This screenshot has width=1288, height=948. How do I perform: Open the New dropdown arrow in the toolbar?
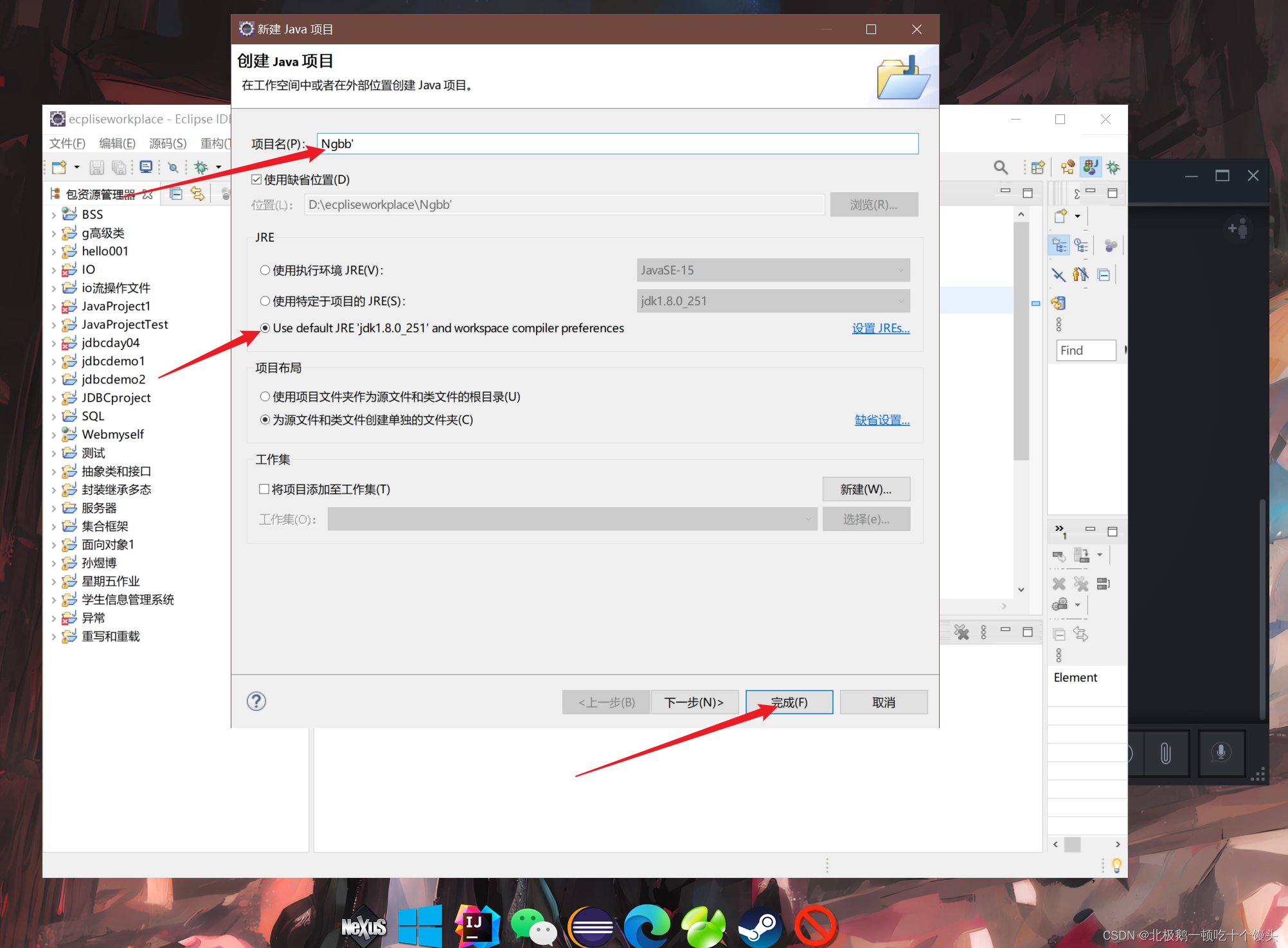pos(76,168)
